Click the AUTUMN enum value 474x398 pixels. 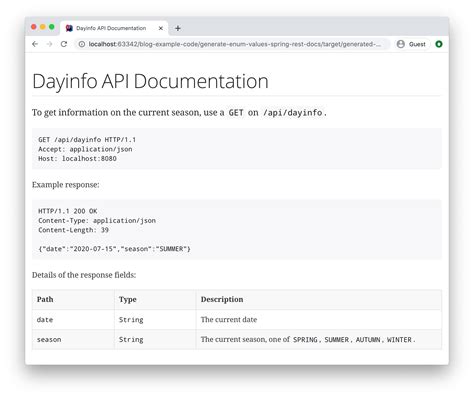point(368,340)
